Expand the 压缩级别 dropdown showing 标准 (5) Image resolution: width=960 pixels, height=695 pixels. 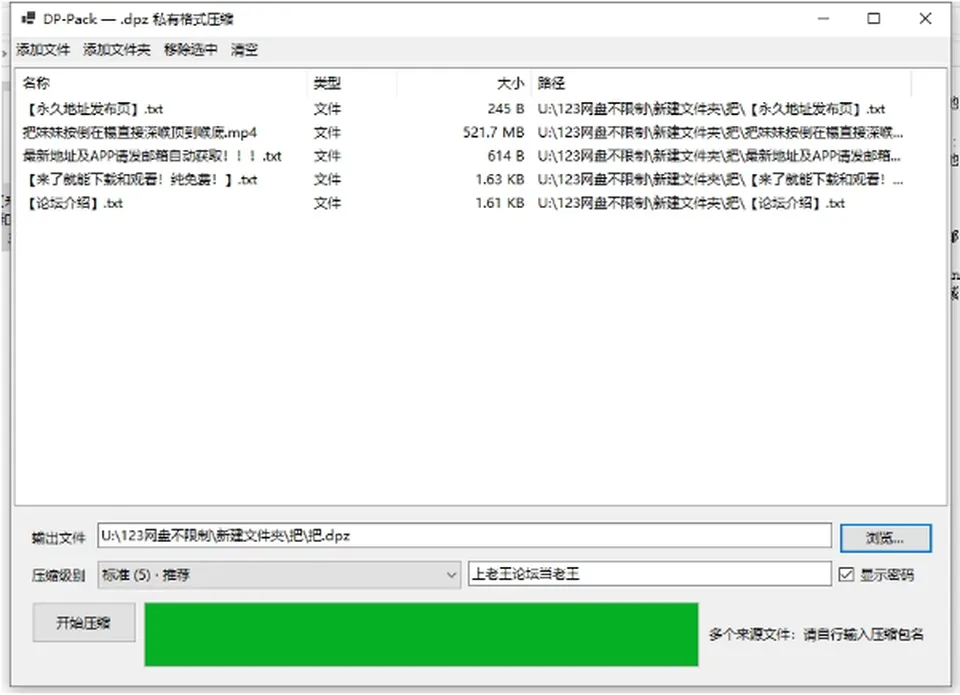point(279,575)
